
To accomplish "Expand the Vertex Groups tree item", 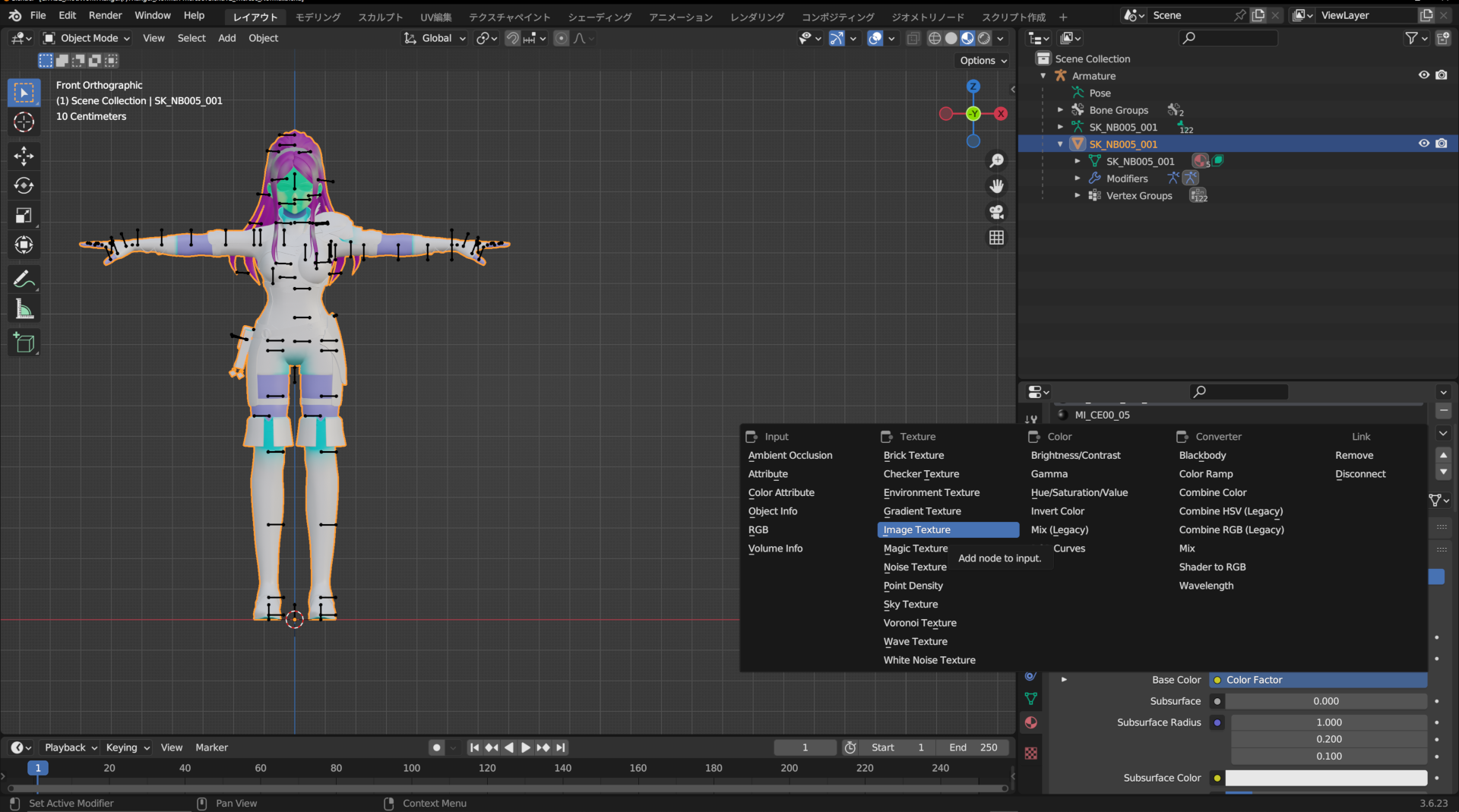I will [1078, 196].
